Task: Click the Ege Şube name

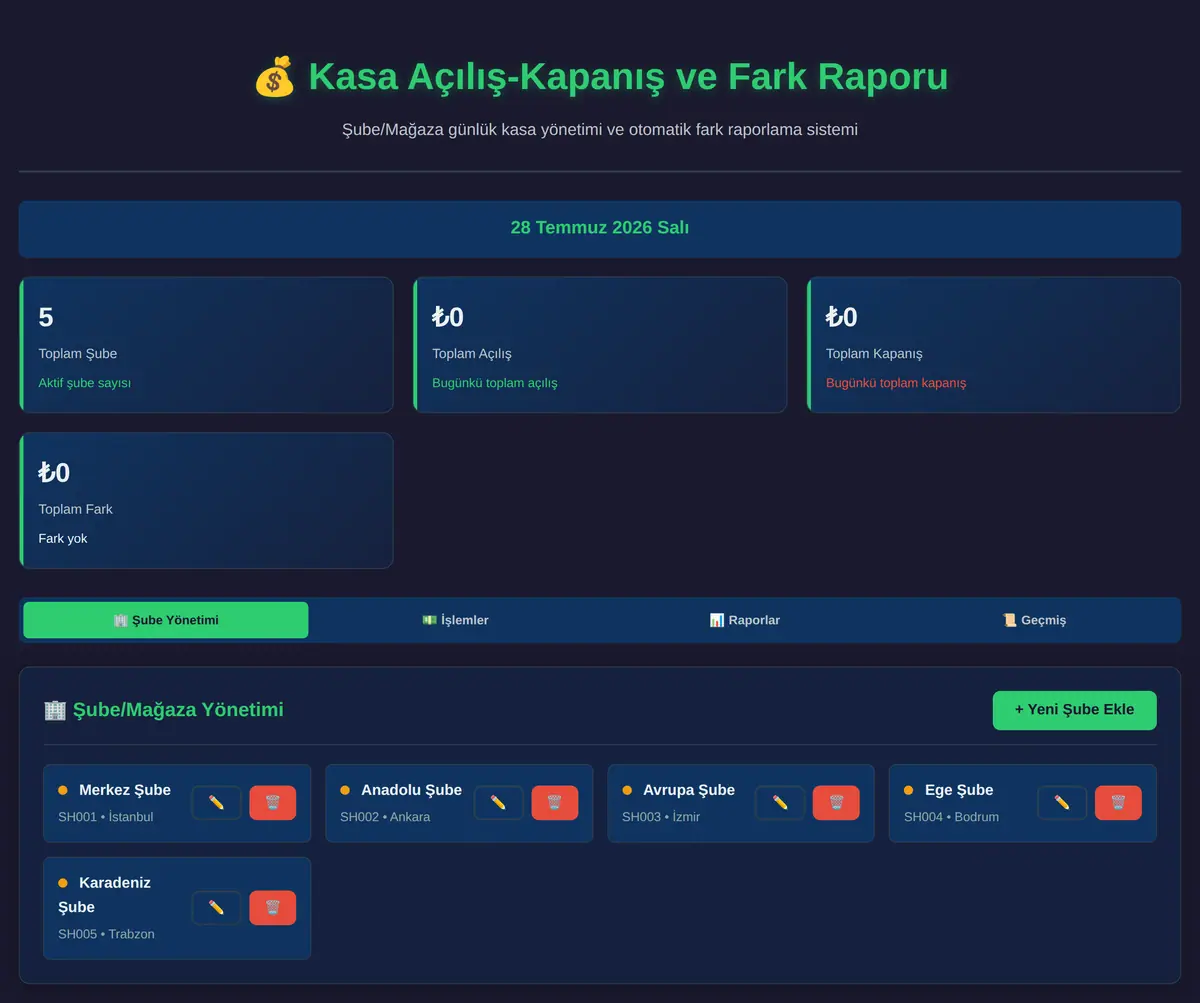Action: (x=959, y=790)
